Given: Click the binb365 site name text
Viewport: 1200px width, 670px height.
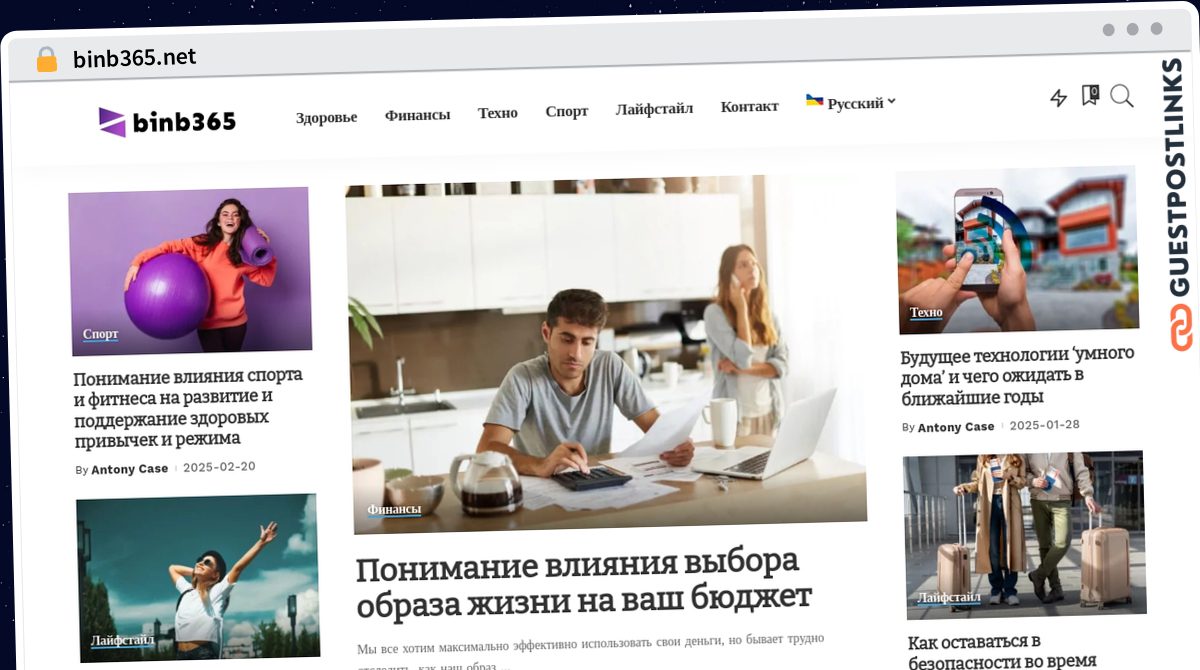Looking at the screenshot, I should (x=184, y=122).
